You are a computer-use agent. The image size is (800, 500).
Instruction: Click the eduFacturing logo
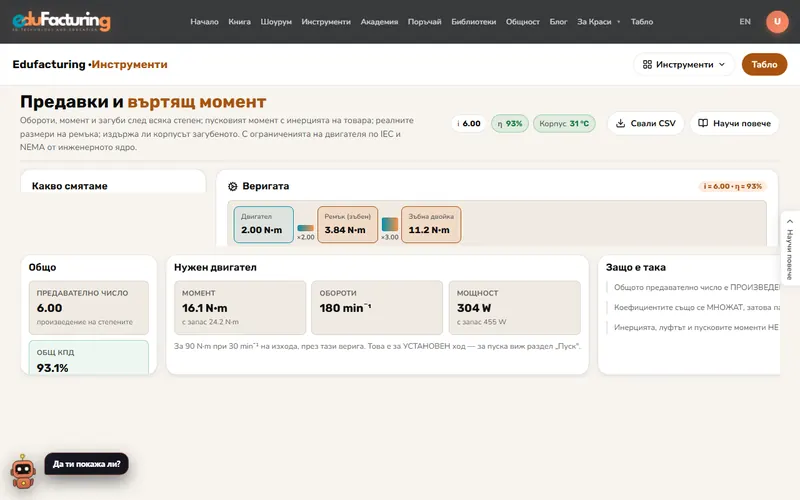click(x=61, y=21)
